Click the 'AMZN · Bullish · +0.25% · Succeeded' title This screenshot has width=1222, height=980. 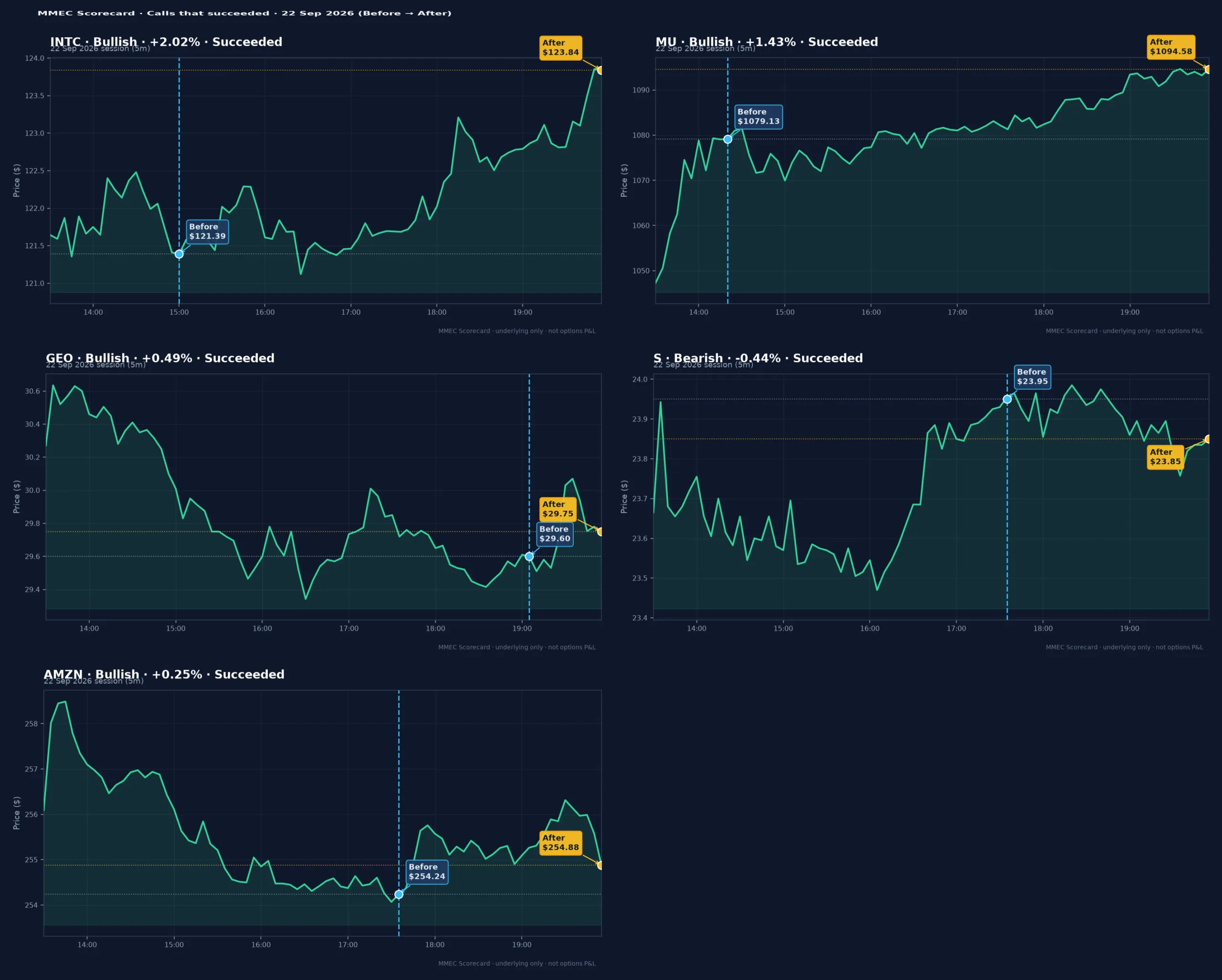164,674
